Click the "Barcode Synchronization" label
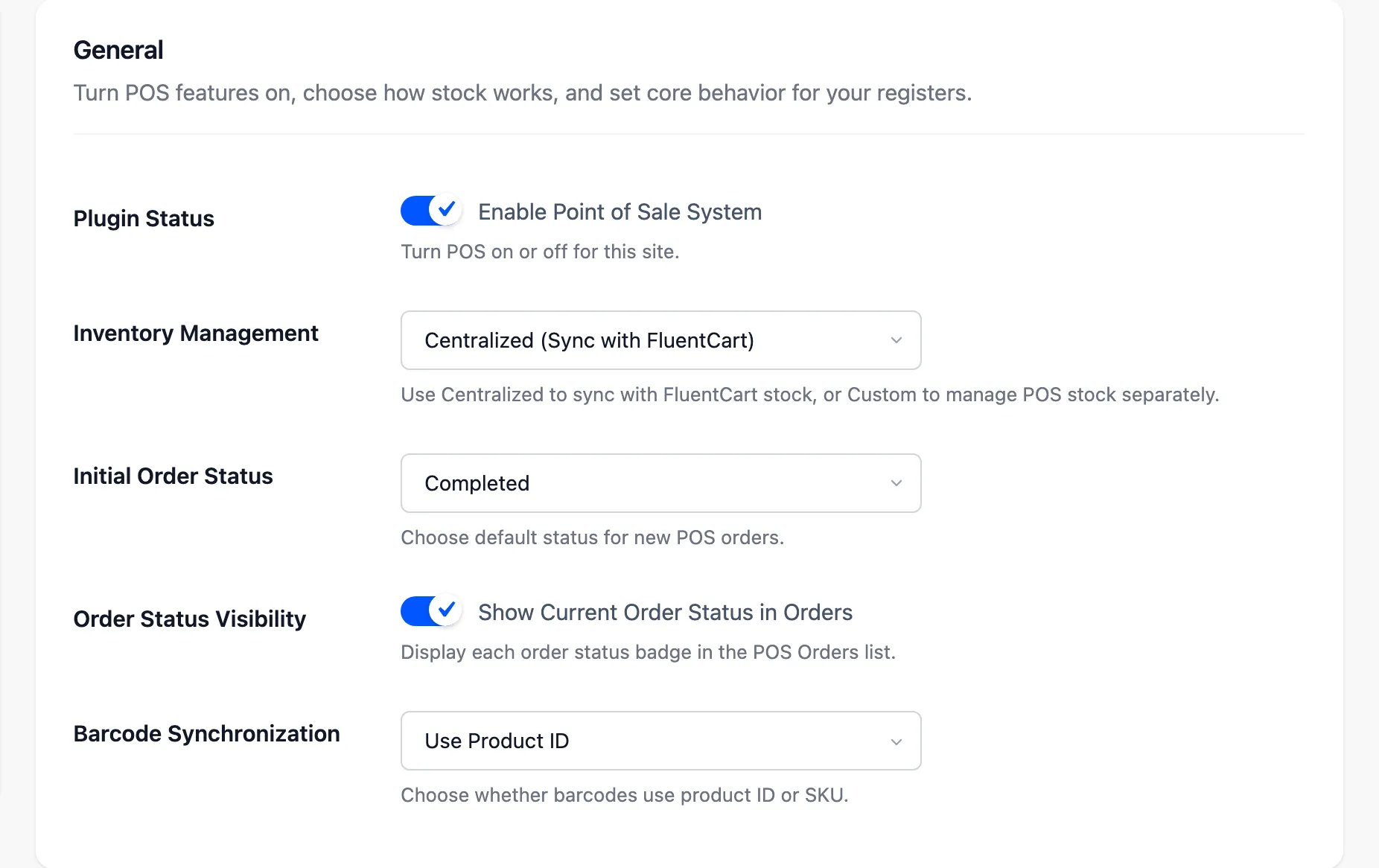Screen dimensions: 1379x868 pyautogui.click(x=206, y=734)
